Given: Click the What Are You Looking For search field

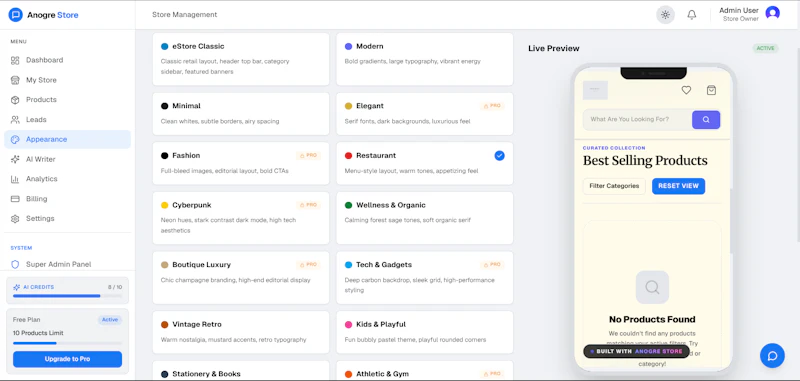Looking at the screenshot, I should [x=637, y=120].
